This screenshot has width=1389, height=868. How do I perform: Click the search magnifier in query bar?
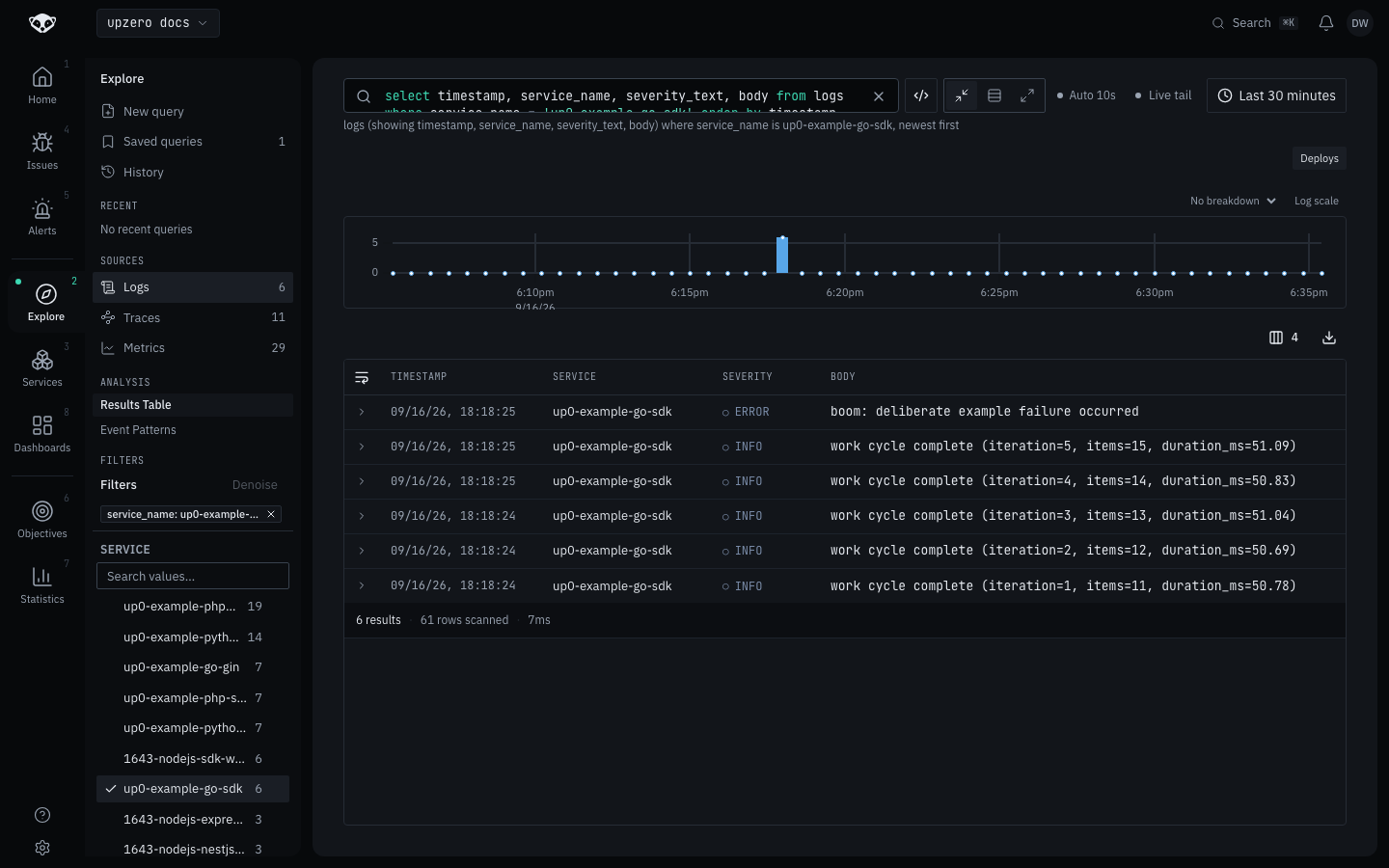(x=364, y=96)
